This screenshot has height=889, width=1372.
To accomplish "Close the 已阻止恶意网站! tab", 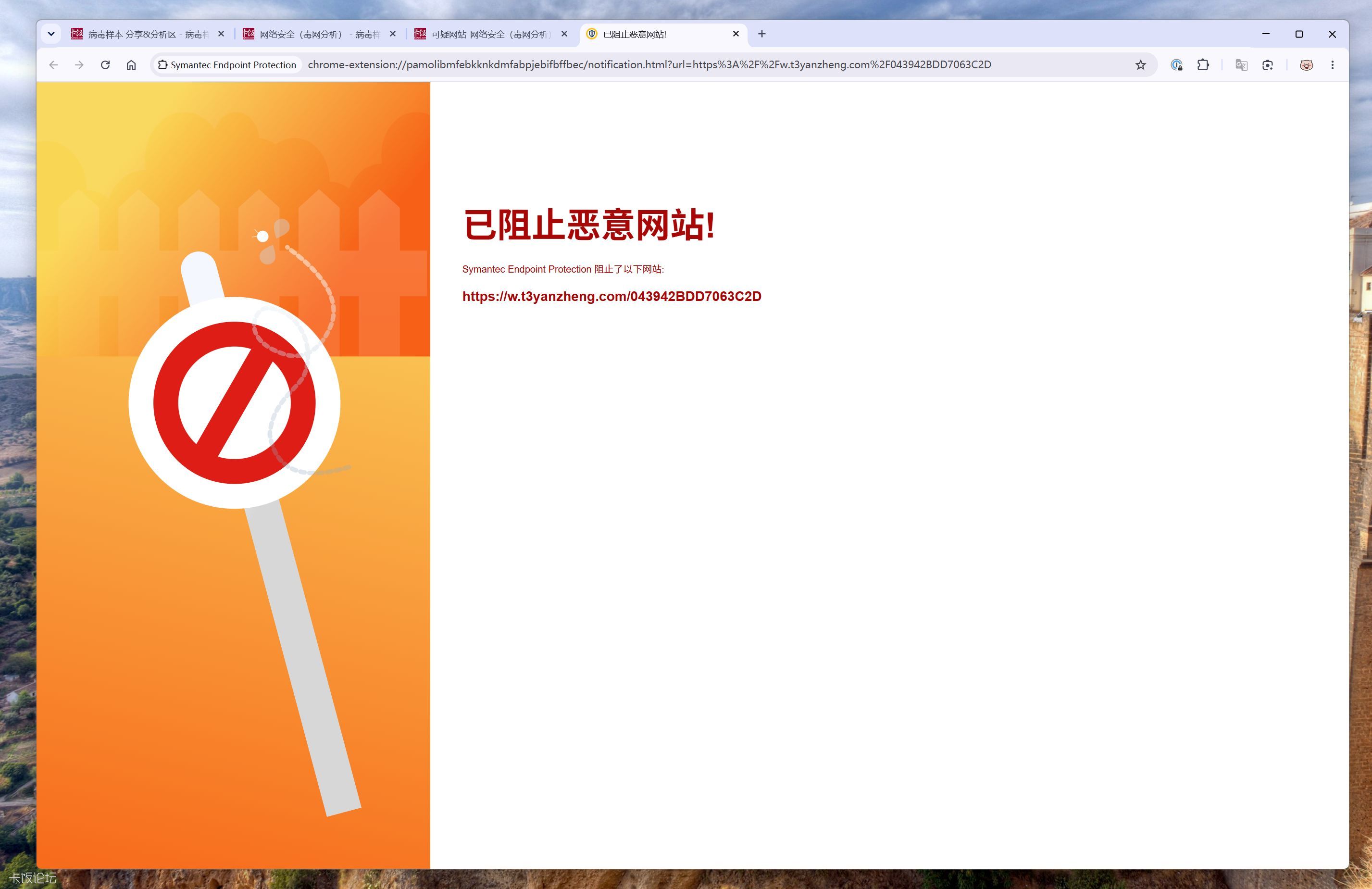I will 736,34.
